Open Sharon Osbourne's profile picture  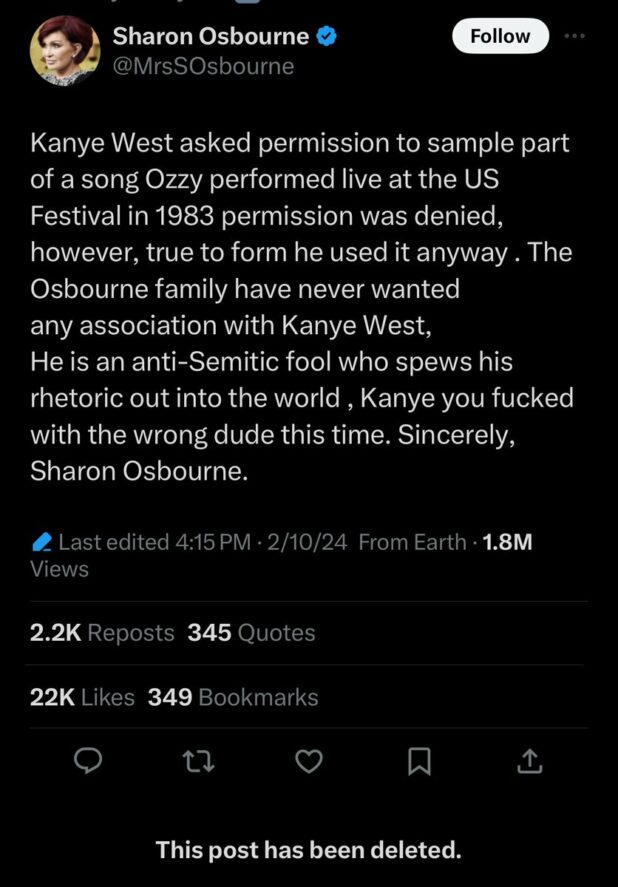click(66, 50)
